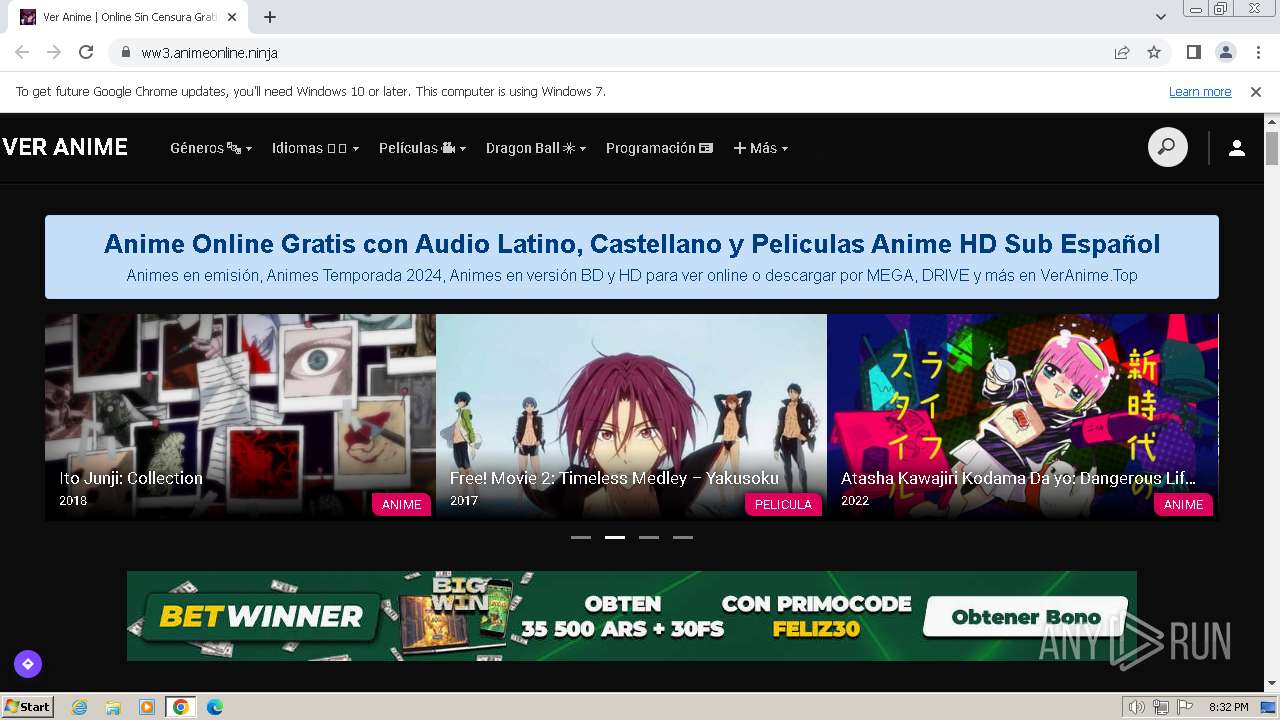Click the Obtener Bono banner button
This screenshot has width=1280, height=720.
pyautogui.click(x=1025, y=617)
